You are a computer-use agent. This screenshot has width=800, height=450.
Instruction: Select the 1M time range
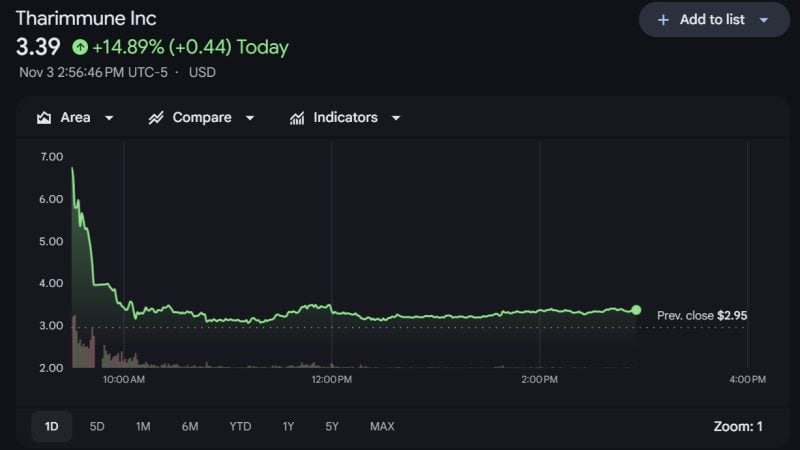[x=143, y=426]
